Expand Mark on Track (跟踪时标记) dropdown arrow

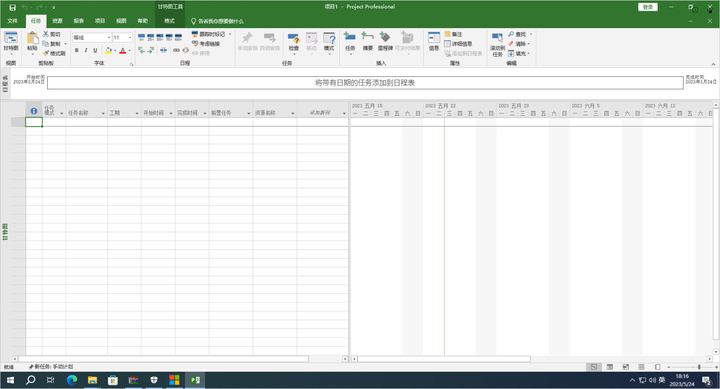coord(230,34)
